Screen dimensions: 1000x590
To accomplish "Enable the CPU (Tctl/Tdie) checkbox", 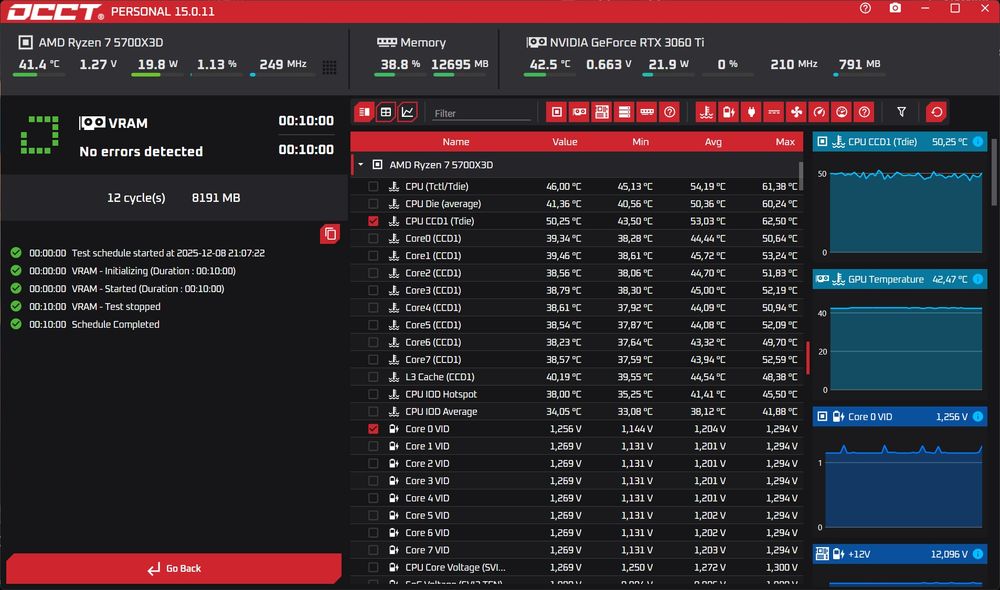I will point(373,186).
